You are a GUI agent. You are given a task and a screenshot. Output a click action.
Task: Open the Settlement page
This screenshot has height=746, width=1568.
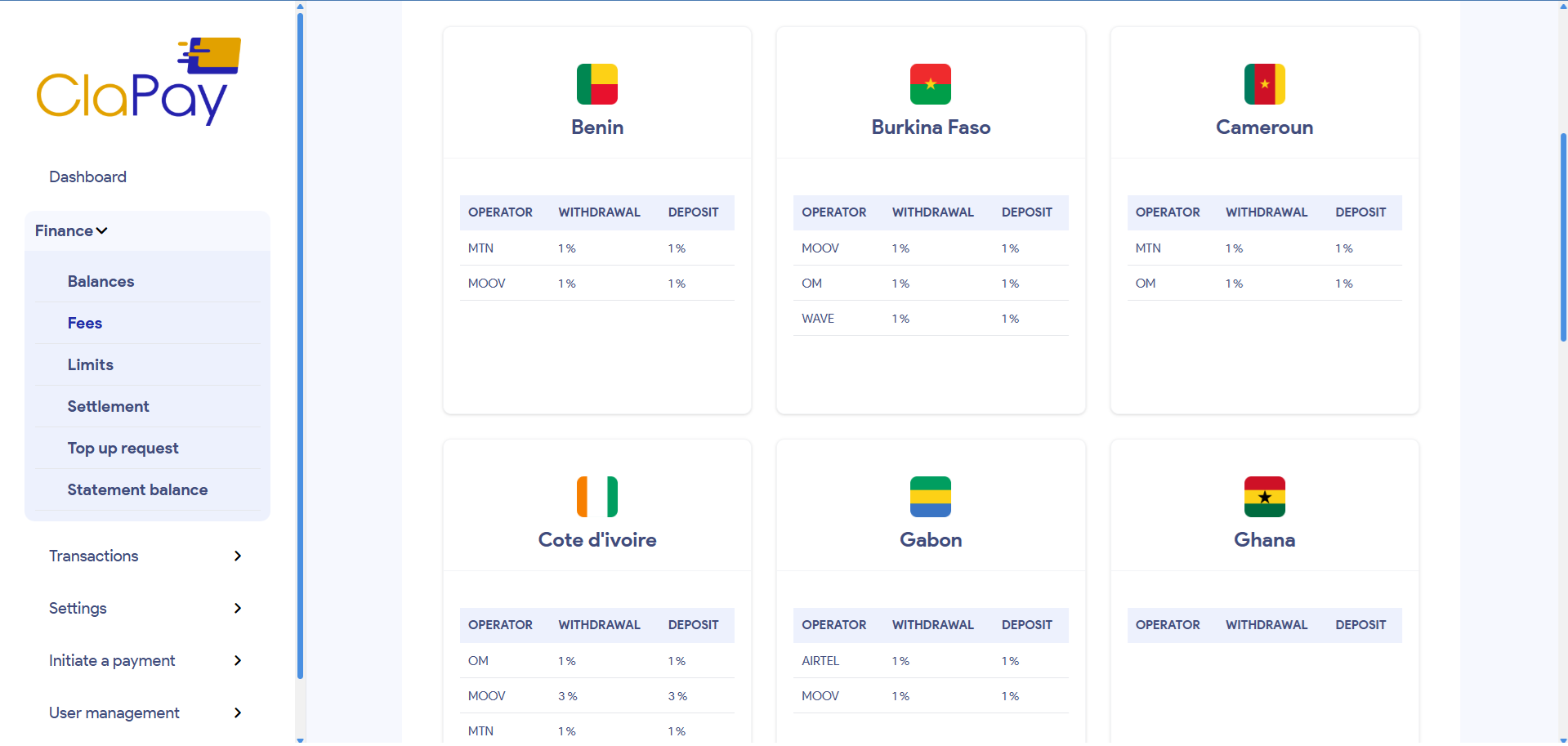tap(108, 406)
